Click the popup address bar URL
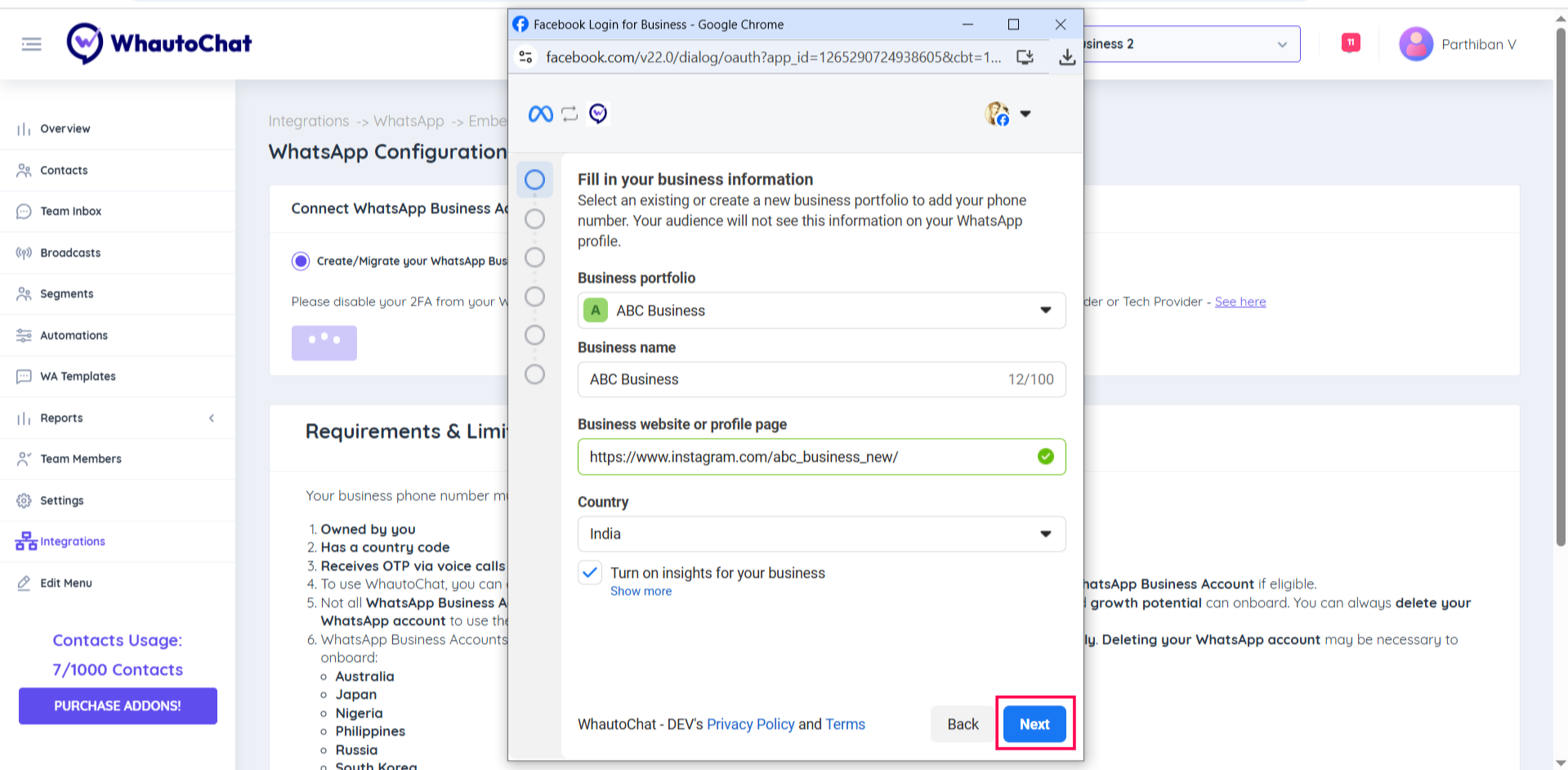The width and height of the screenshot is (1568, 770). pos(773,57)
